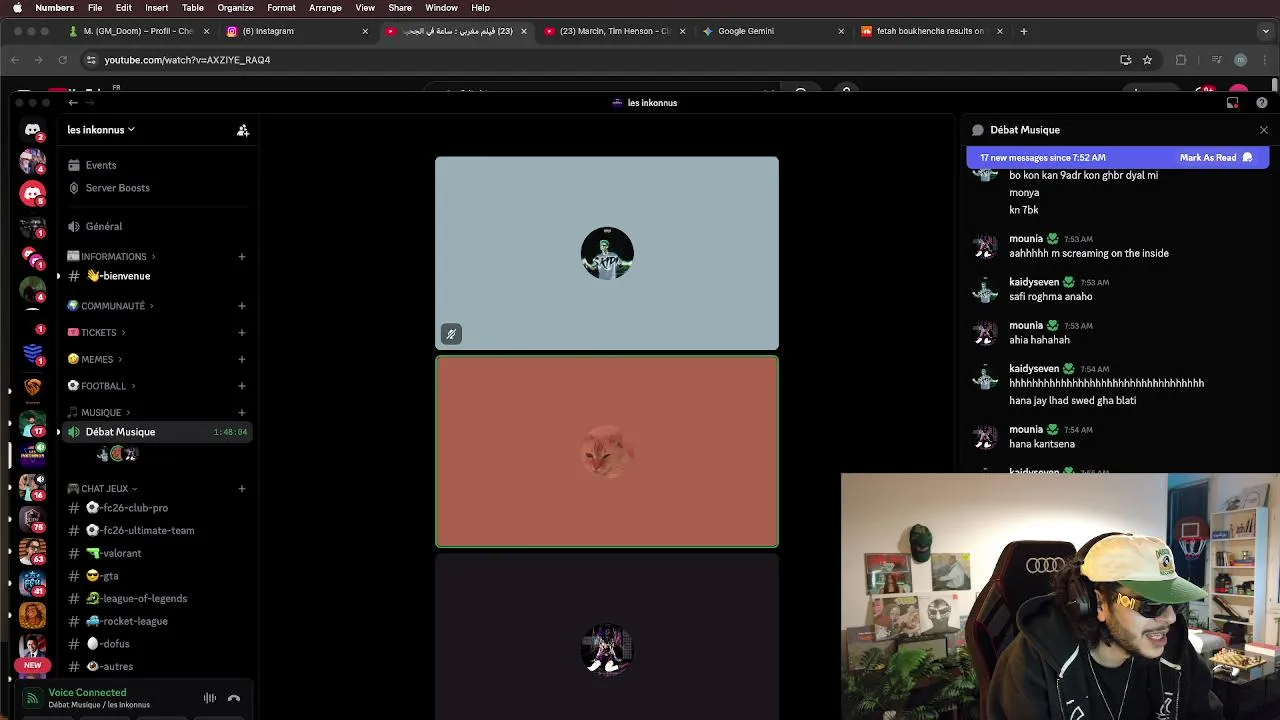Expand the MEMES category
Viewport: 1280px width, 720px height.
tap(94, 359)
